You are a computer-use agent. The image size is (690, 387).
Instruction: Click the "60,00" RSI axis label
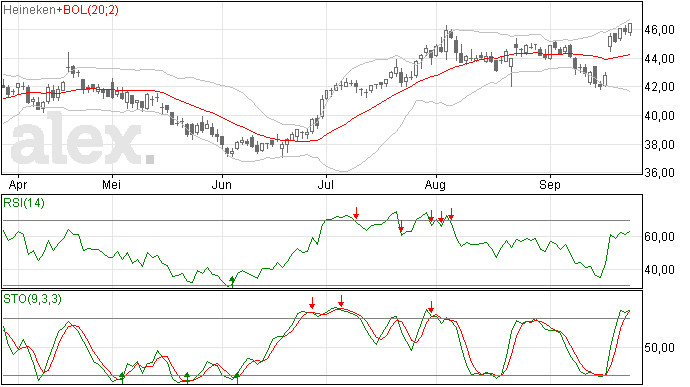point(659,237)
